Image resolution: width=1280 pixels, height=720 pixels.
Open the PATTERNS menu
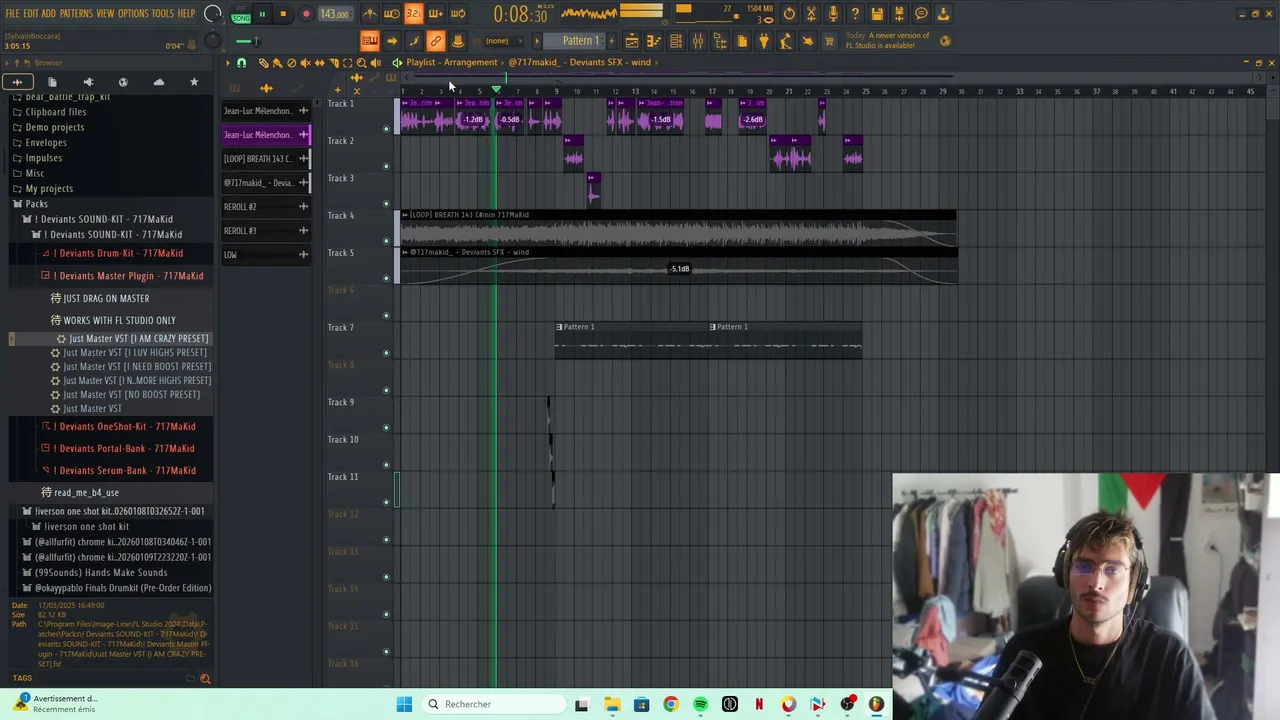(x=76, y=14)
